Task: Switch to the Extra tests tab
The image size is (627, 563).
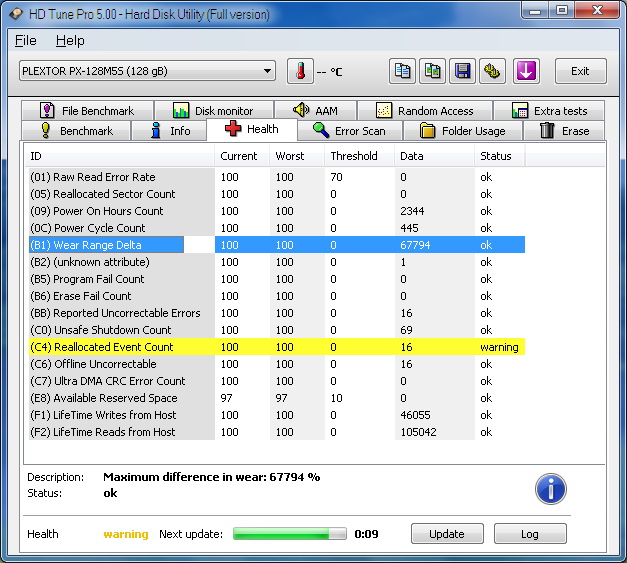Action: 549,110
